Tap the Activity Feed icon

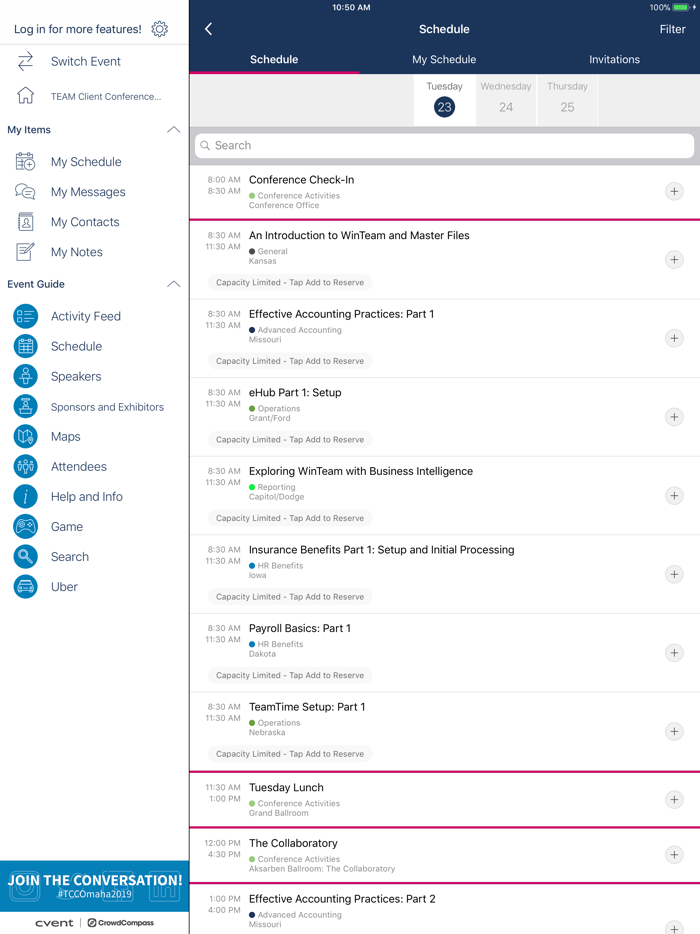click(x=26, y=316)
